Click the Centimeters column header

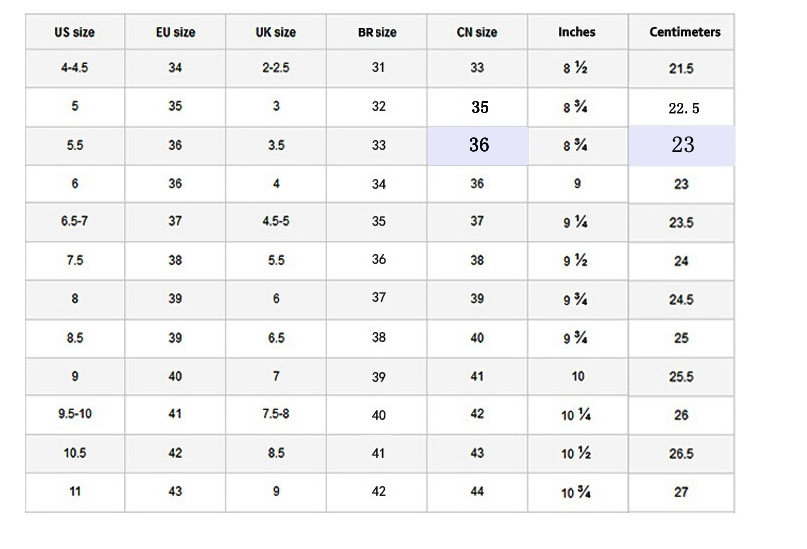pyautogui.click(x=685, y=32)
